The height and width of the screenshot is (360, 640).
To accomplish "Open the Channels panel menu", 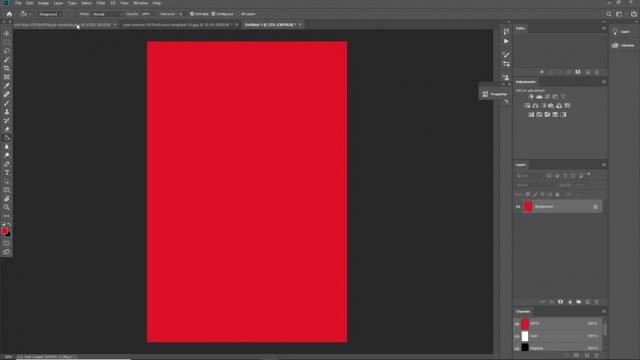I will [604, 312].
